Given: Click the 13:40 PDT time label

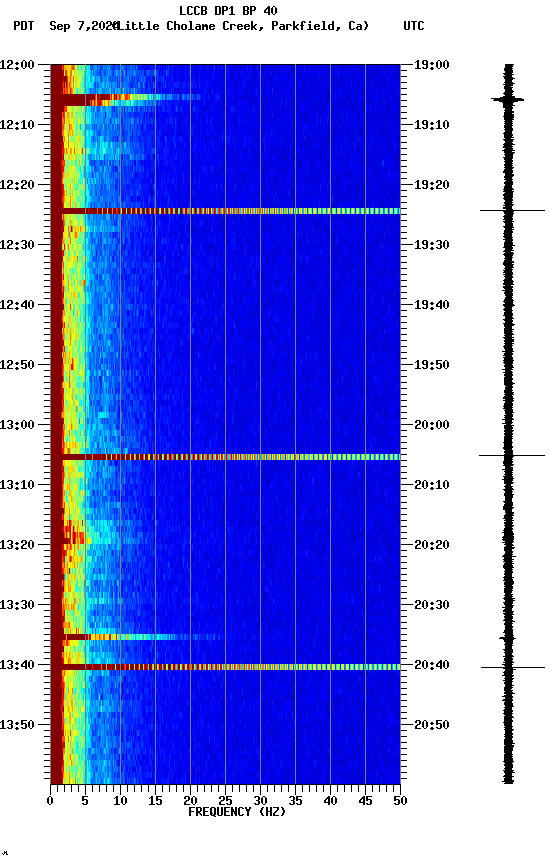Looking at the screenshot, I should 17,666.
